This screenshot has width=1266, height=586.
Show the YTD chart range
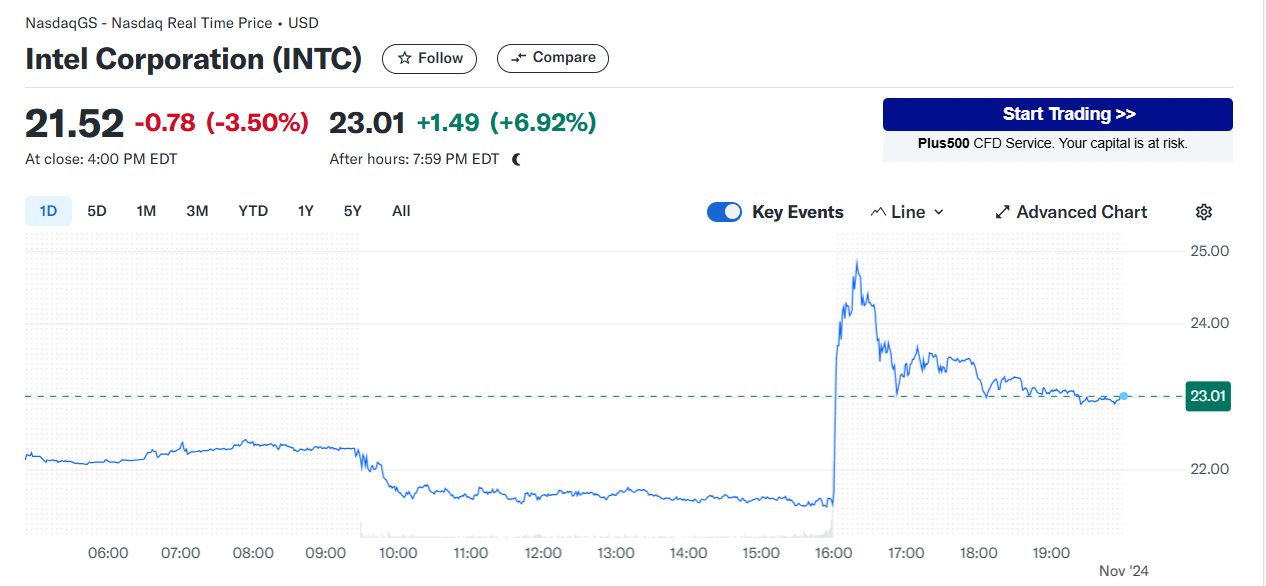(253, 211)
